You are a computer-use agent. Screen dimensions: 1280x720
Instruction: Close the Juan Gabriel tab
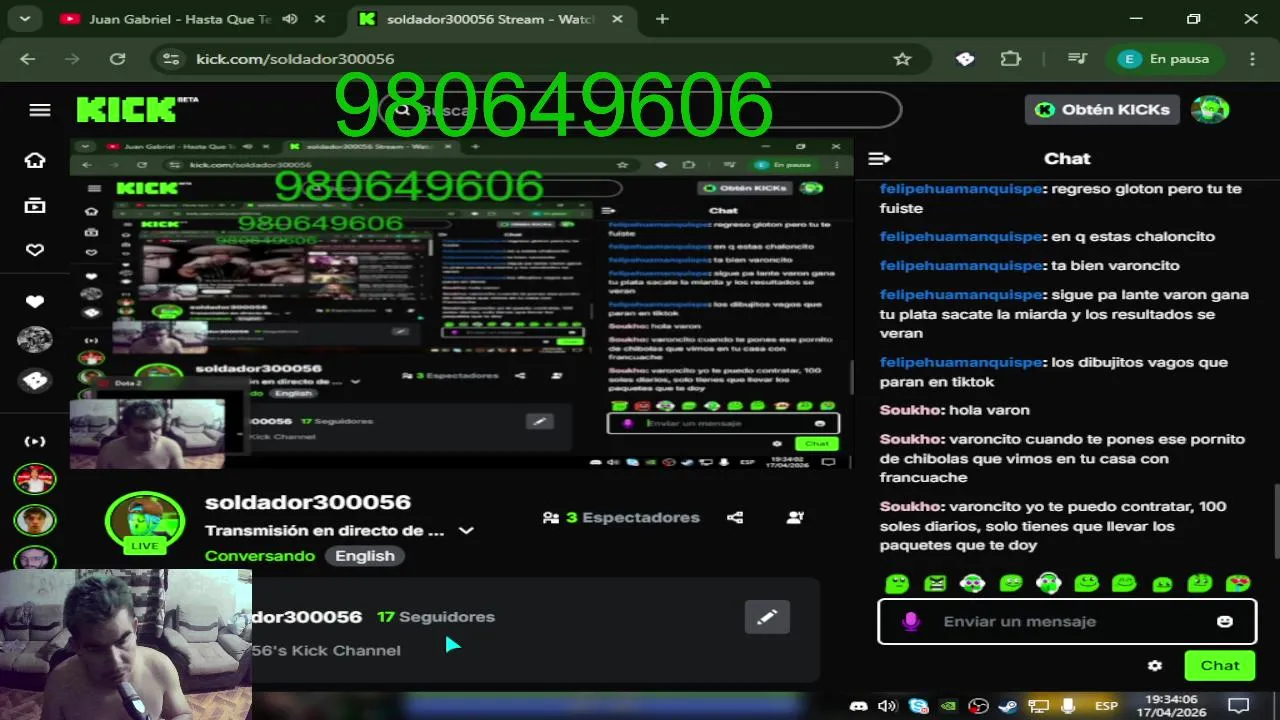319,19
